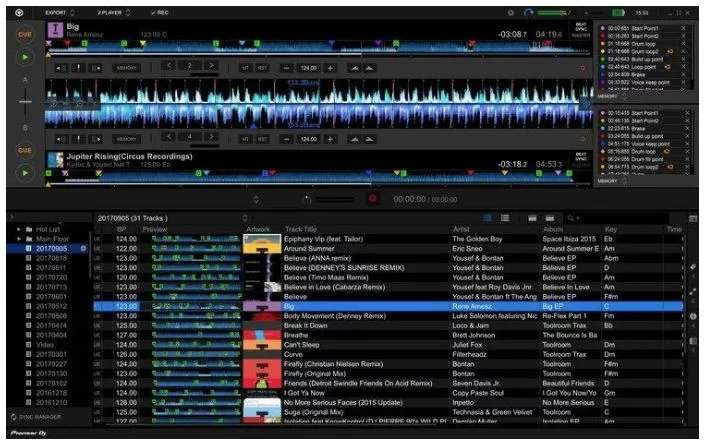Open the search filter dropdown arrow
The height and width of the screenshot is (447, 705).
(x=578, y=219)
